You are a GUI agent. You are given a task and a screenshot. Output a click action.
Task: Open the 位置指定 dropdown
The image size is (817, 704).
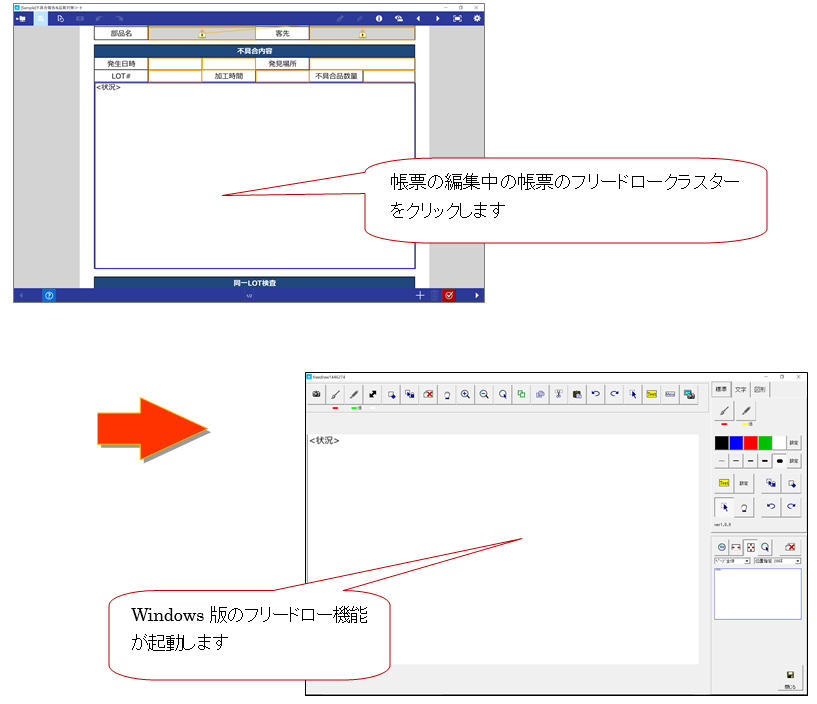(x=776, y=562)
